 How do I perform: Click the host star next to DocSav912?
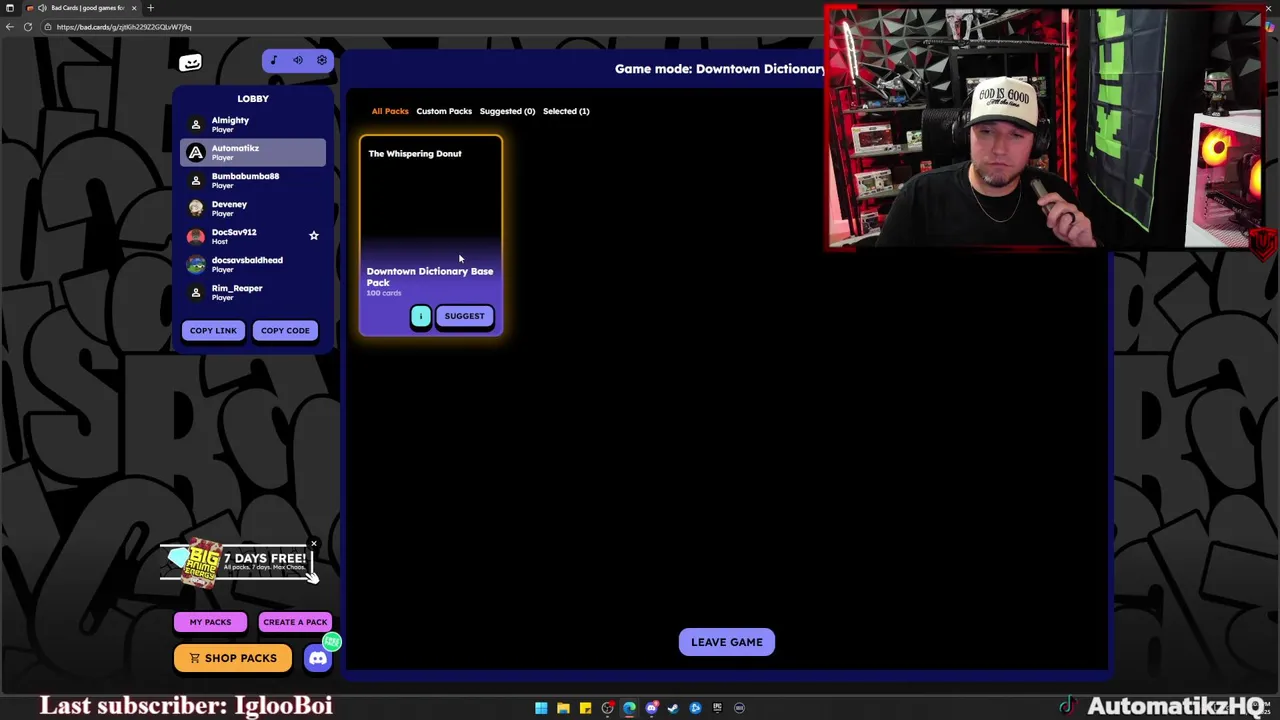pos(314,236)
